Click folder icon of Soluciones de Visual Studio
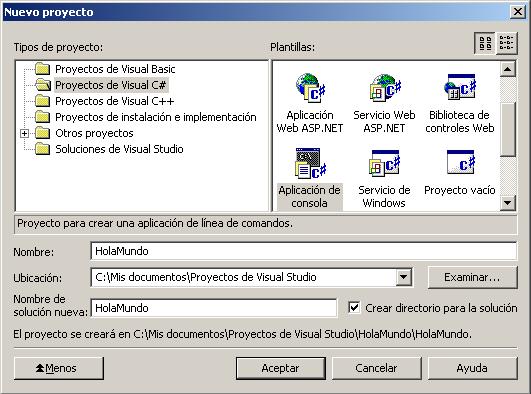 (x=43, y=149)
